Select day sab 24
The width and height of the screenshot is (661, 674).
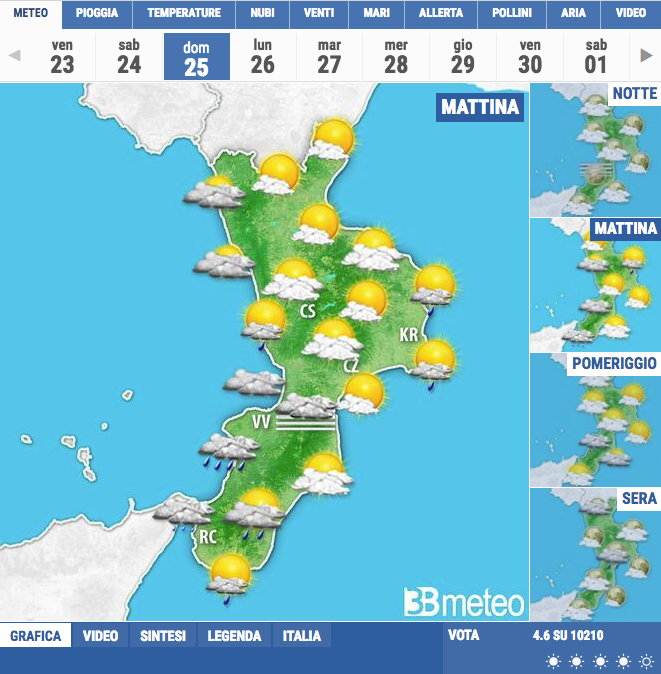tap(129, 57)
